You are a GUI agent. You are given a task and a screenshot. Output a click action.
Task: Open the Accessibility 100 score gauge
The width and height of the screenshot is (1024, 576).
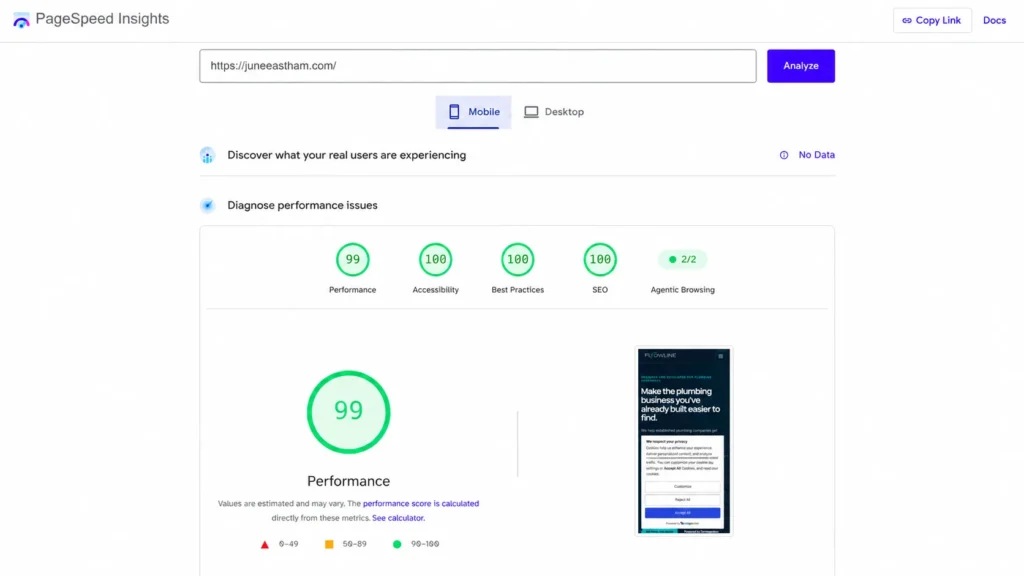[436, 260]
